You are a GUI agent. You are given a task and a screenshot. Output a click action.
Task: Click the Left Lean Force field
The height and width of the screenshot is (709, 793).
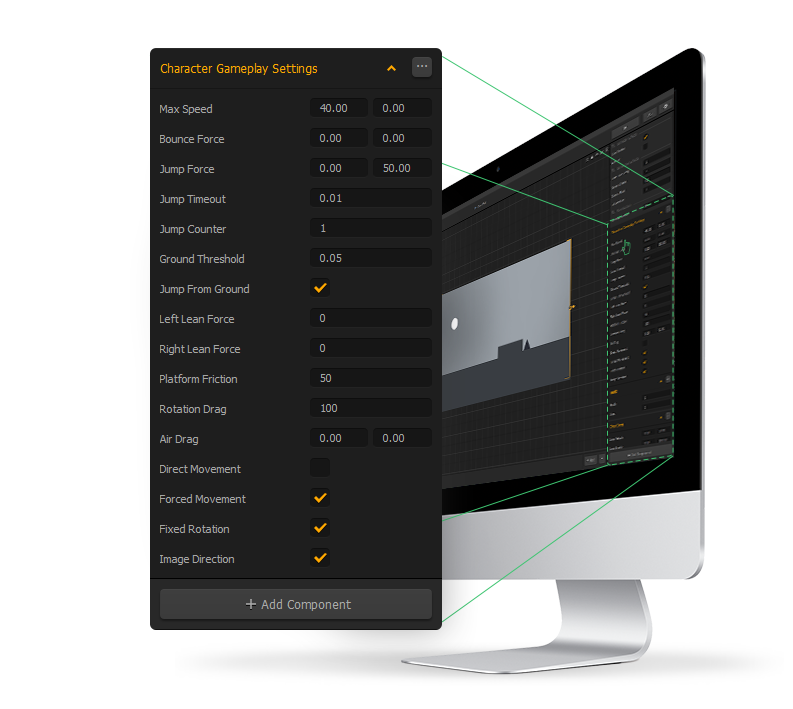pyautogui.click(x=371, y=318)
